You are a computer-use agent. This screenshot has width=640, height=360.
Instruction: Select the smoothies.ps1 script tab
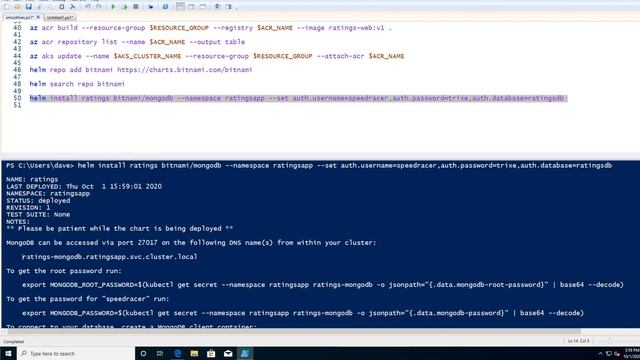19,18
